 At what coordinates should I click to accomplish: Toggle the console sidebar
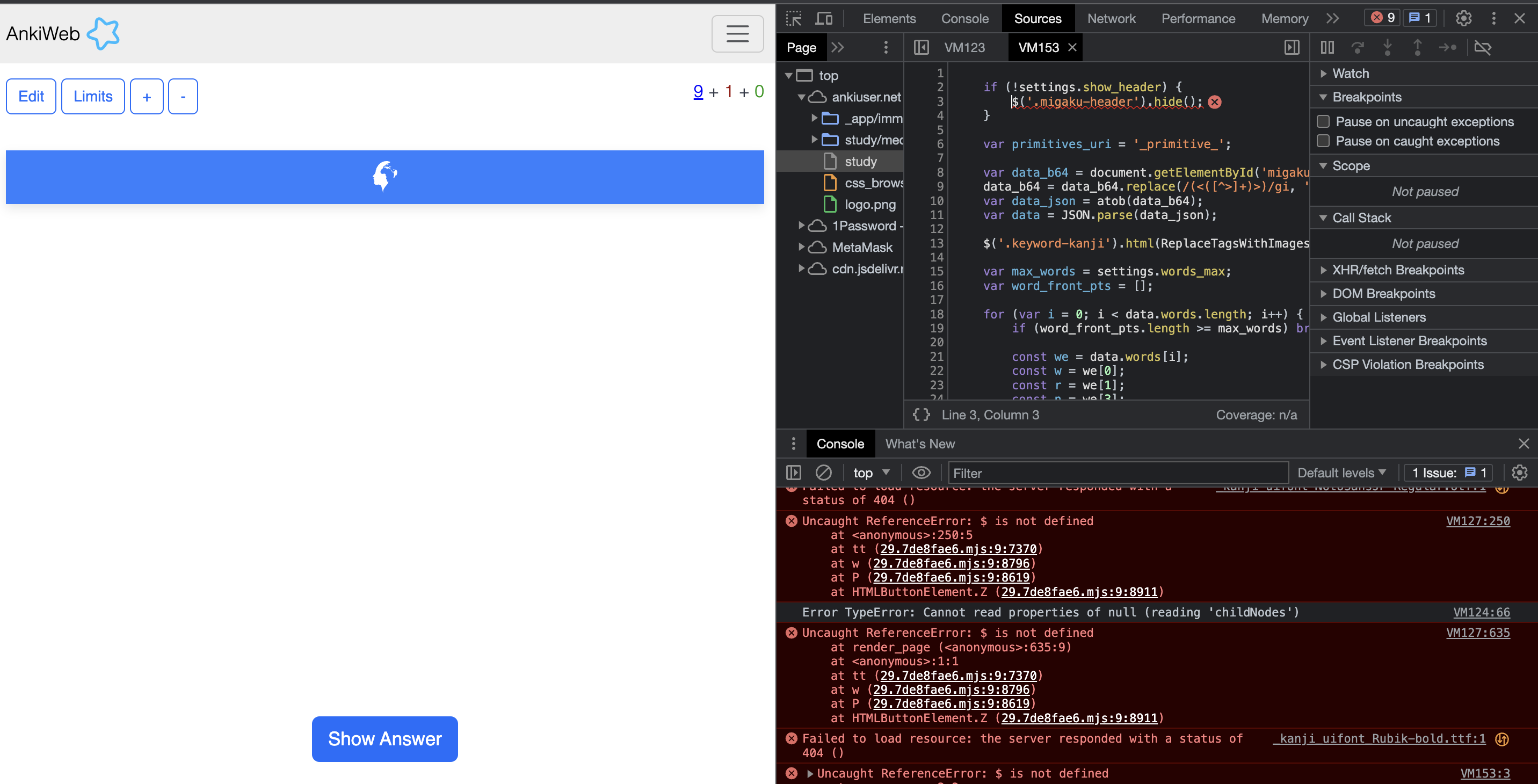794,473
